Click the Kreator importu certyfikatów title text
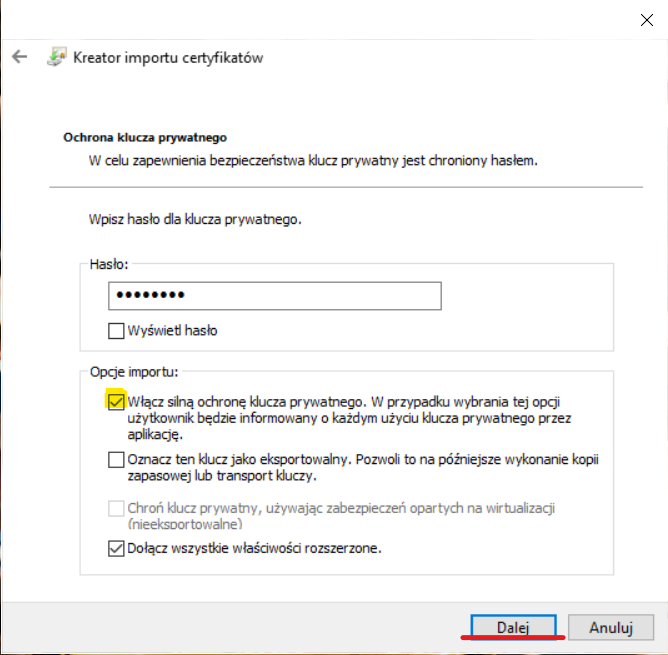The image size is (668, 655). [x=168, y=57]
